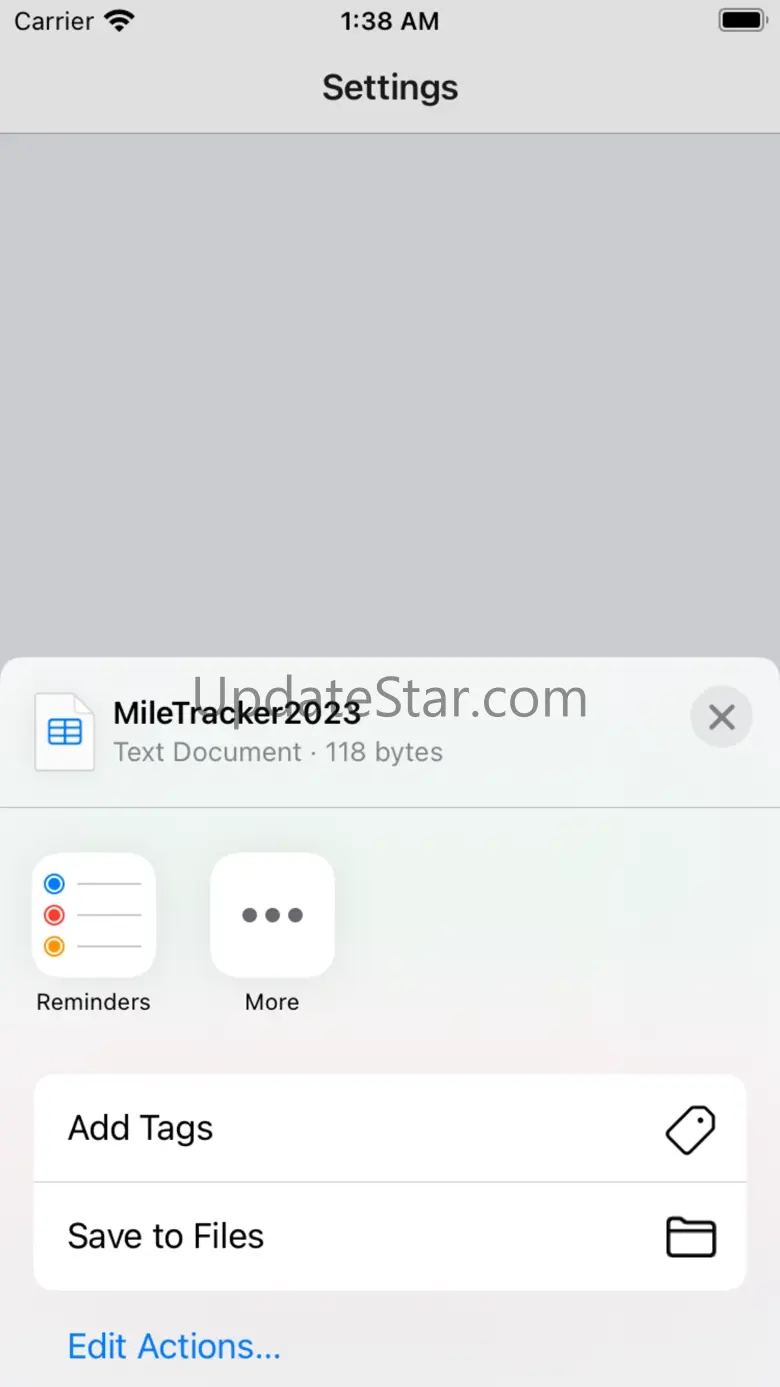Viewport: 780px width, 1387px height.
Task: Close the share sheet with X button
Action: [x=721, y=716]
